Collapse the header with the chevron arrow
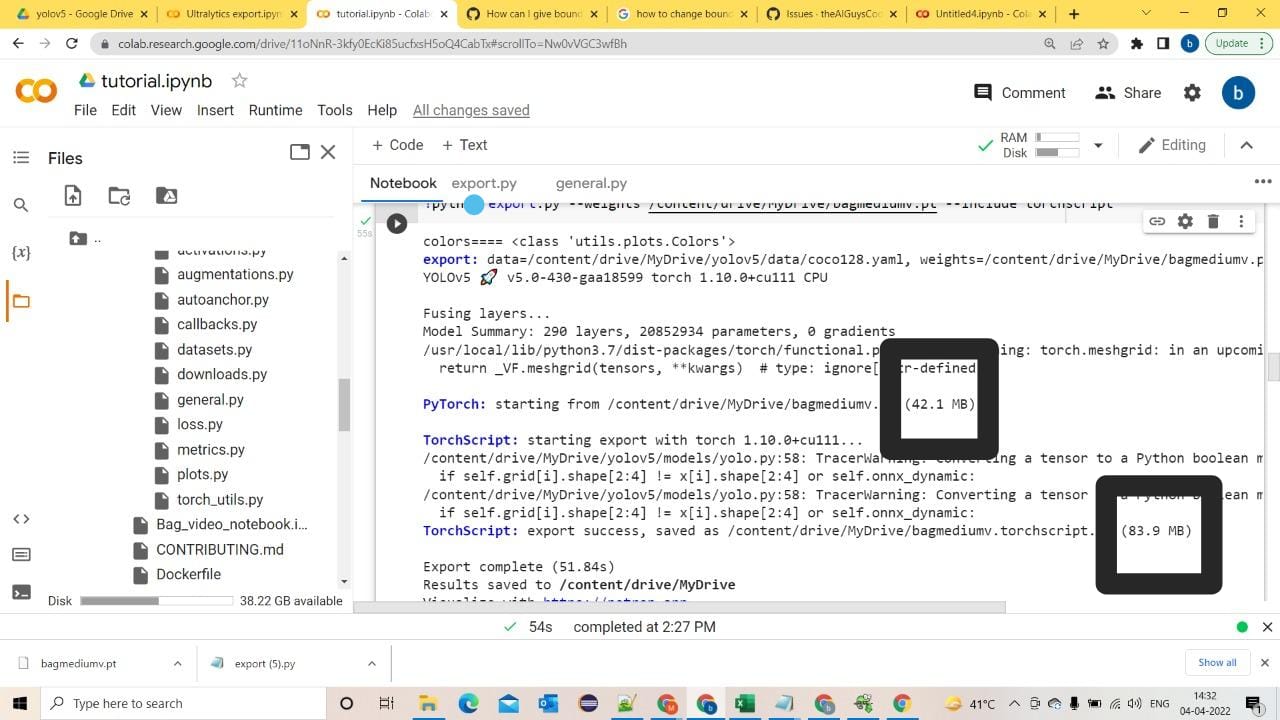The height and width of the screenshot is (720, 1280). pos(1246,145)
